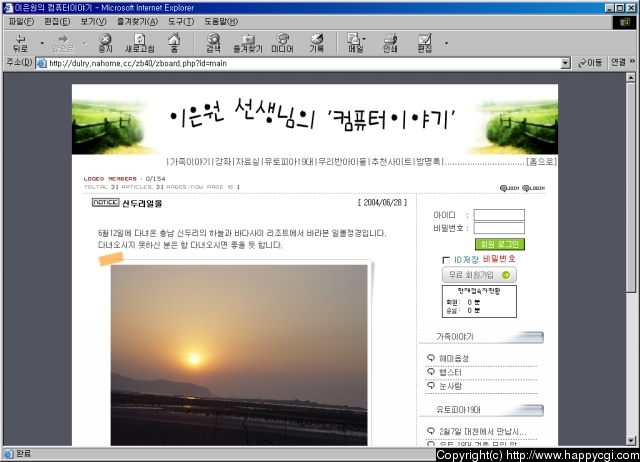Click the Windows logo throbber icon

(x=624, y=22)
